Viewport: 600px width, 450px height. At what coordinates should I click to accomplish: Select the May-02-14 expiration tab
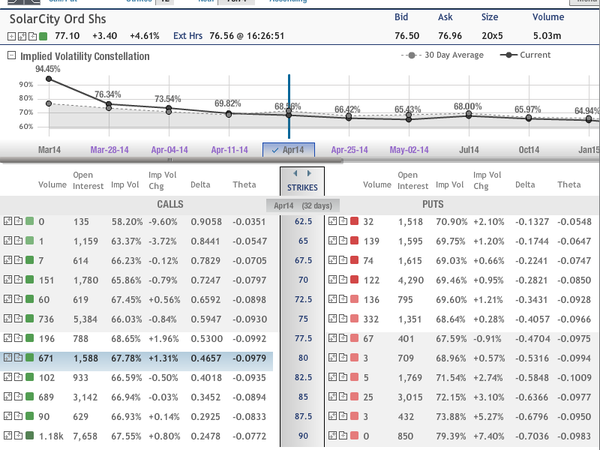[x=409, y=150]
